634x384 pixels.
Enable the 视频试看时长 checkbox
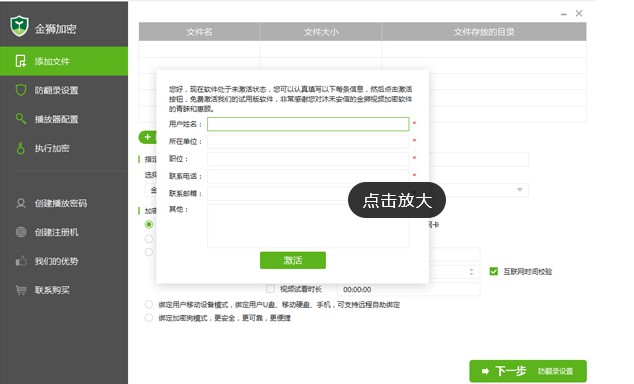[270, 289]
